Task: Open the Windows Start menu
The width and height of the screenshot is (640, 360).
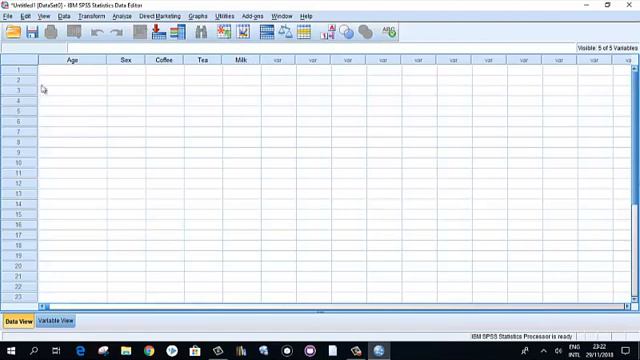Action: point(11,351)
